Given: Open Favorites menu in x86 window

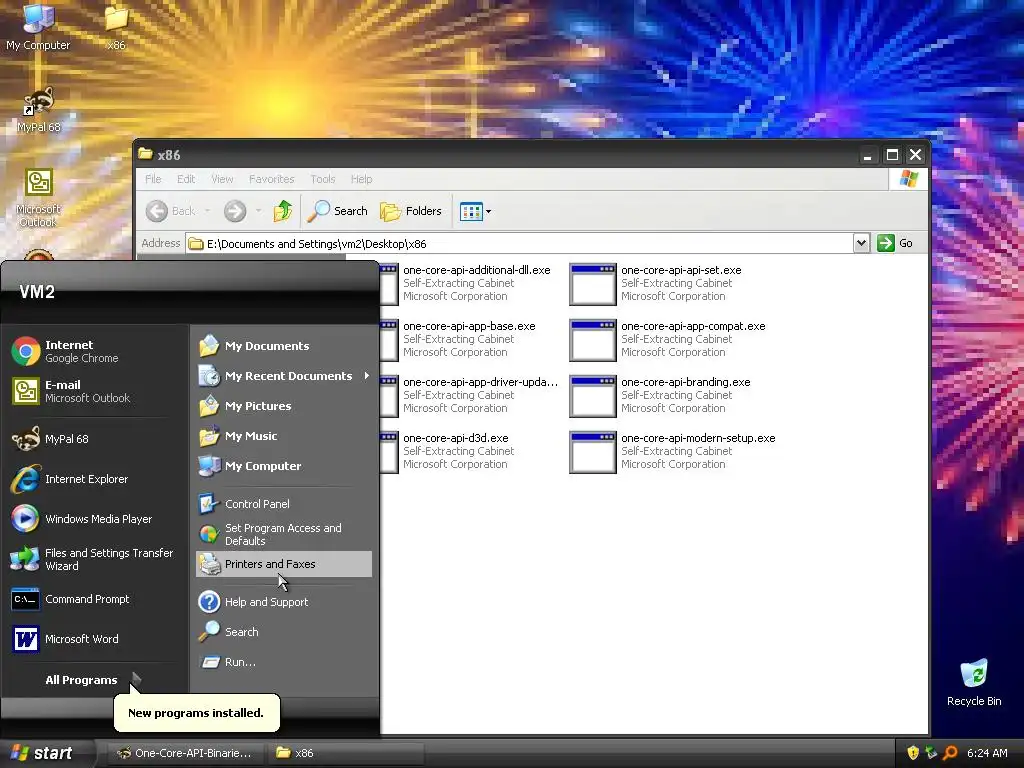Looking at the screenshot, I should [x=271, y=179].
